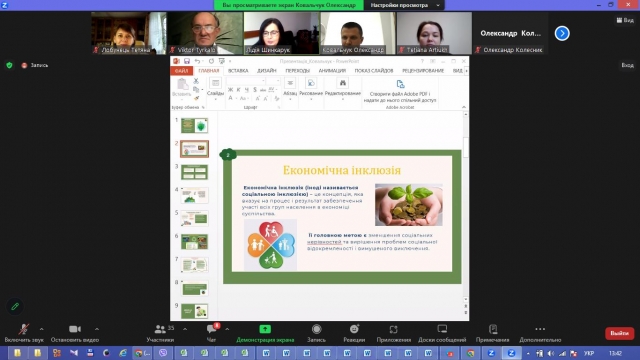
Task: Open the Чат panel
Action: coord(211,333)
